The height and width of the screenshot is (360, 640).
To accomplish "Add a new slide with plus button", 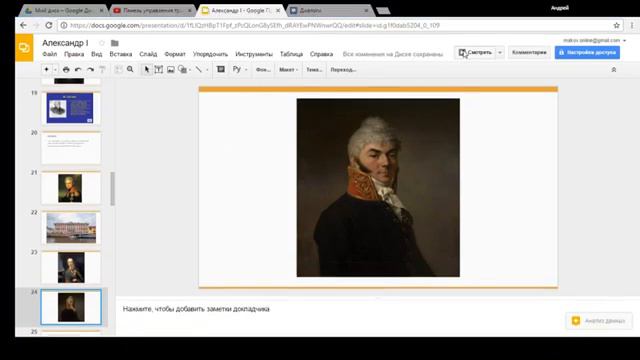I will [47, 69].
